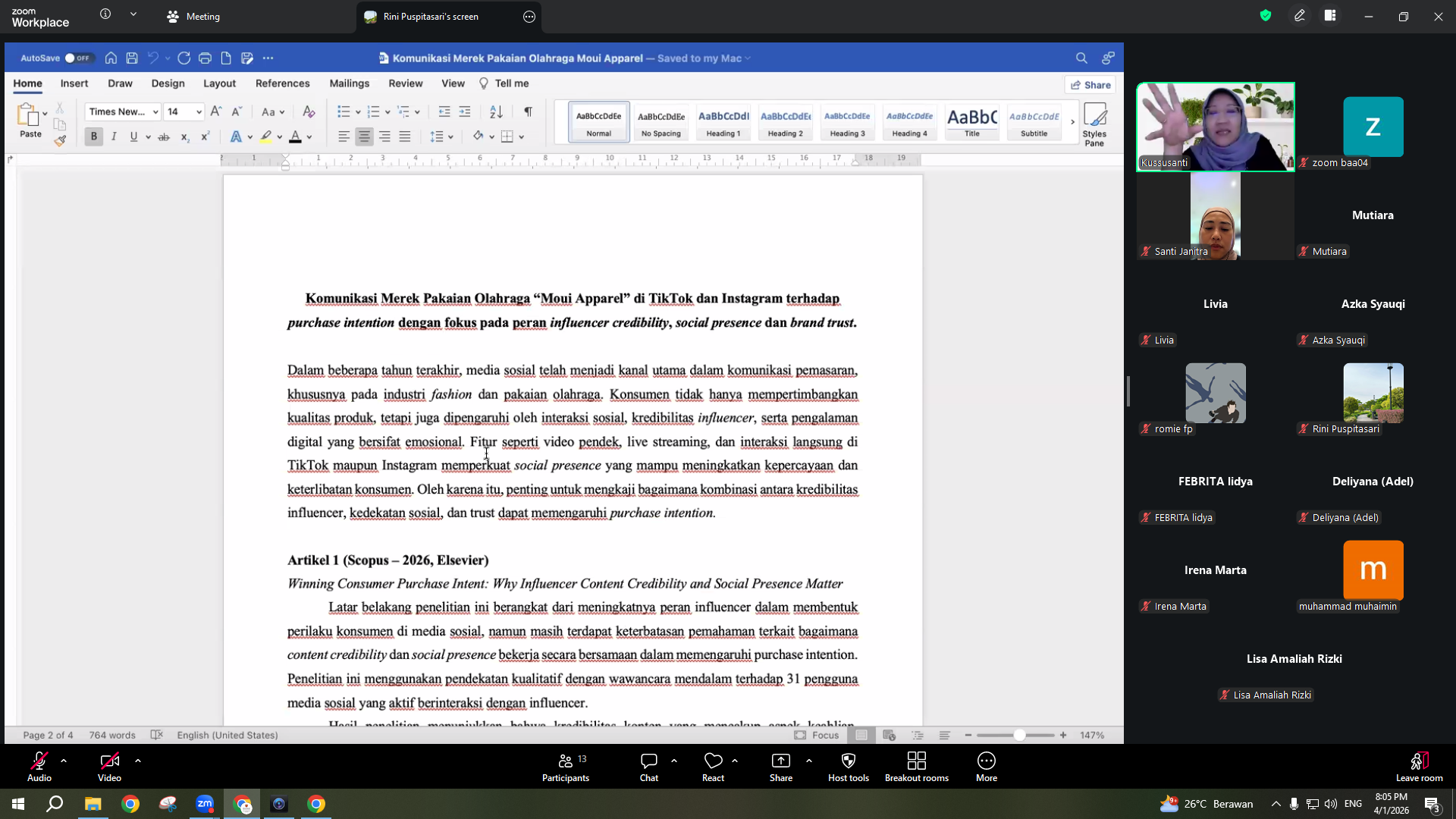Click Align Left icon
1456x819 pixels.
tap(344, 136)
